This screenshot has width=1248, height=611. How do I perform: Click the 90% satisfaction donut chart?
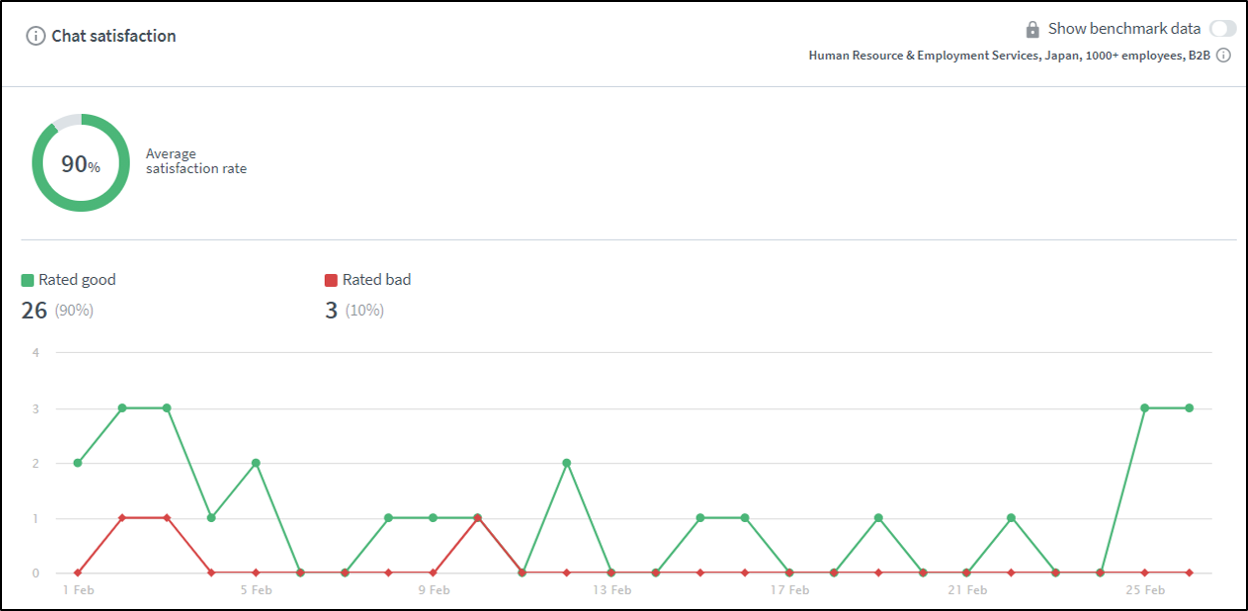[x=81, y=163]
